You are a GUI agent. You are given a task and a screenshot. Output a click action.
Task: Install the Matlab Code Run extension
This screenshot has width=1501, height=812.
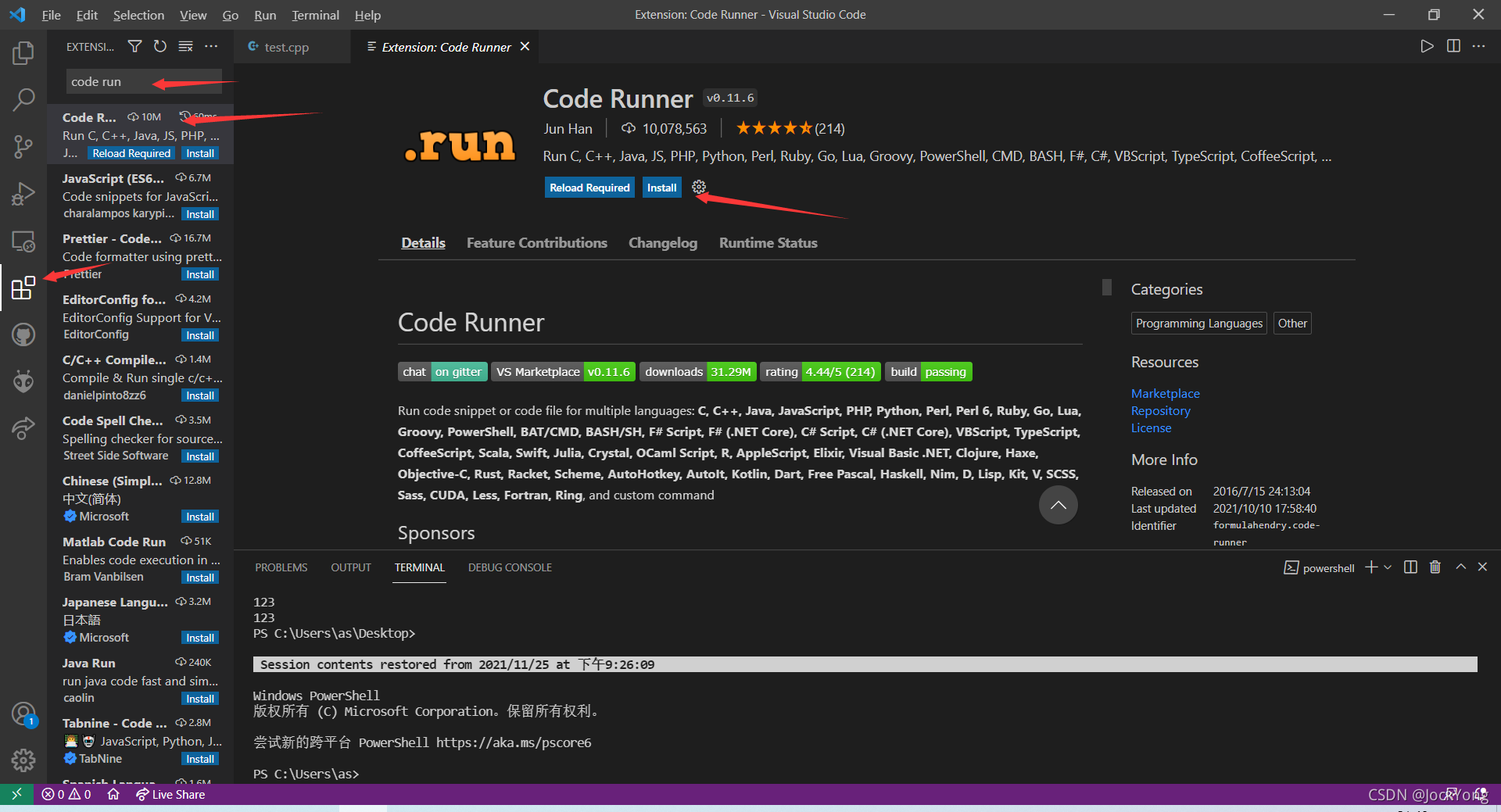click(200, 578)
